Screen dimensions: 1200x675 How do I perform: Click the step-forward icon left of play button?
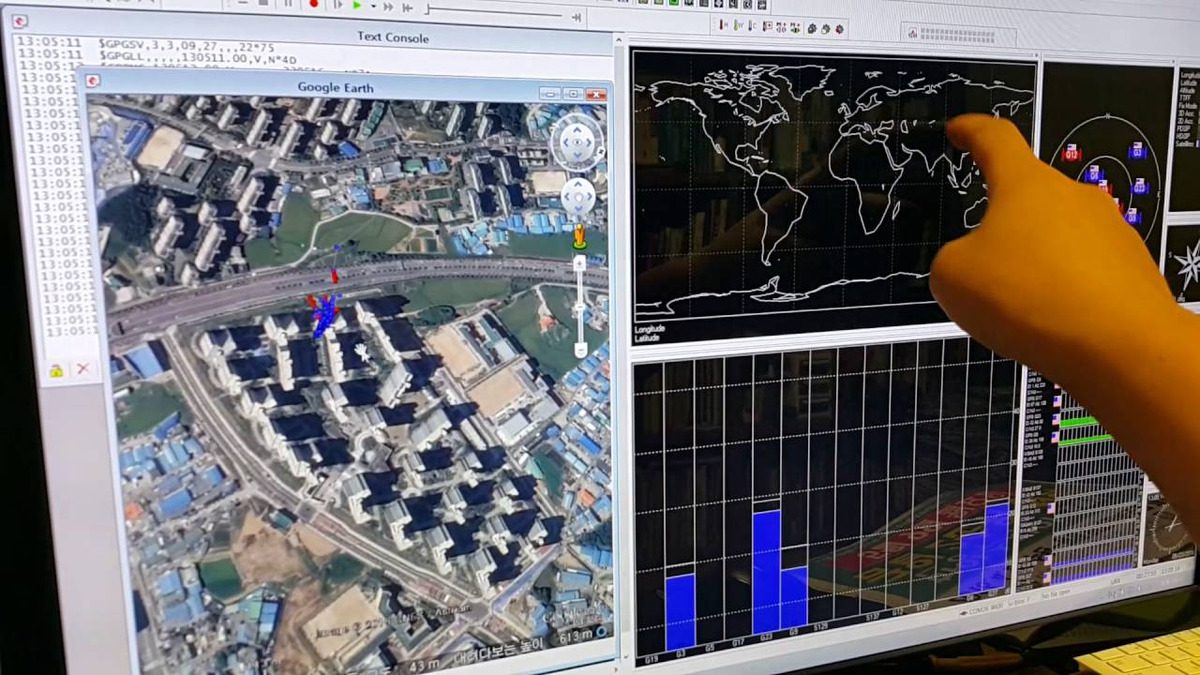pos(338,5)
